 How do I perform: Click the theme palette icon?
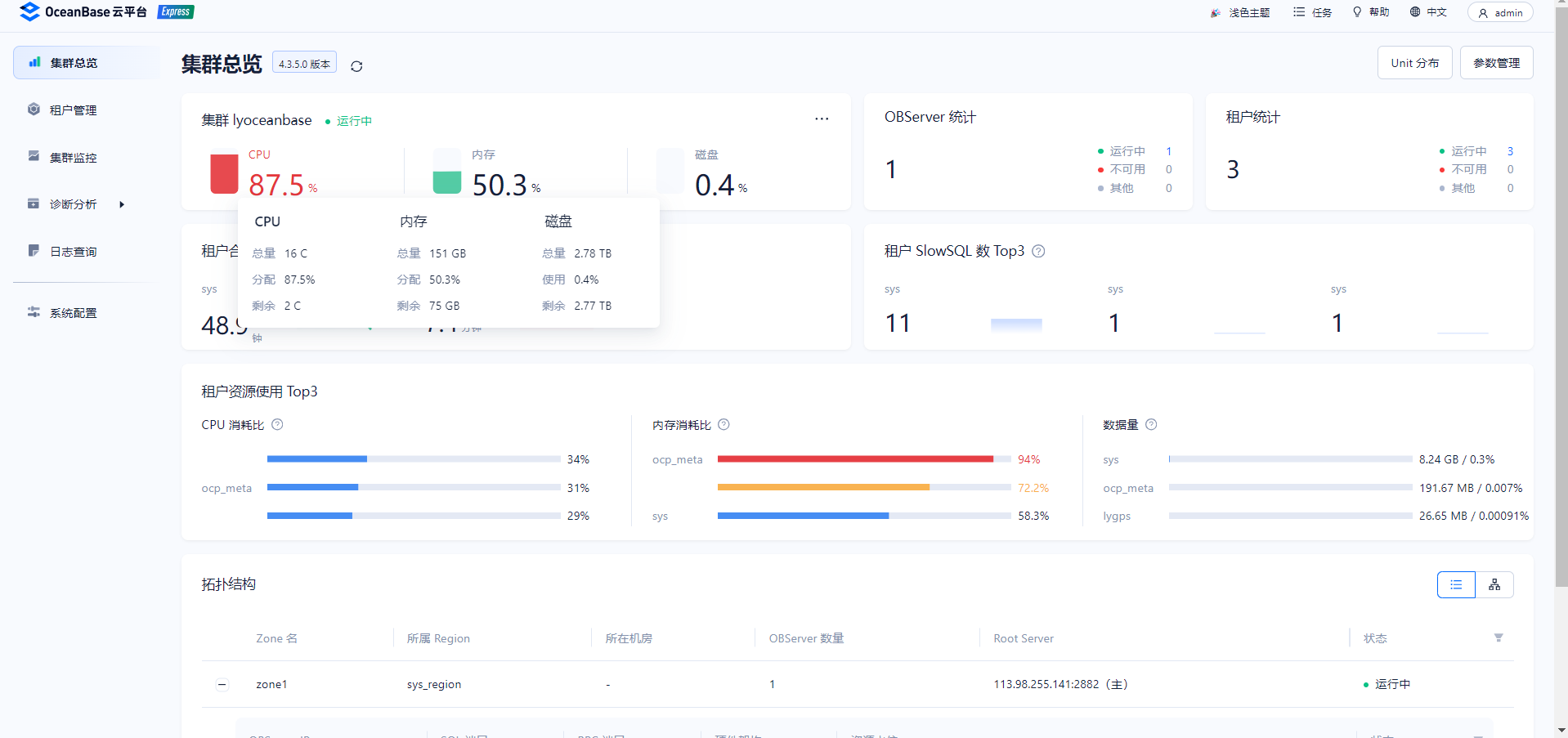coord(1216,12)
